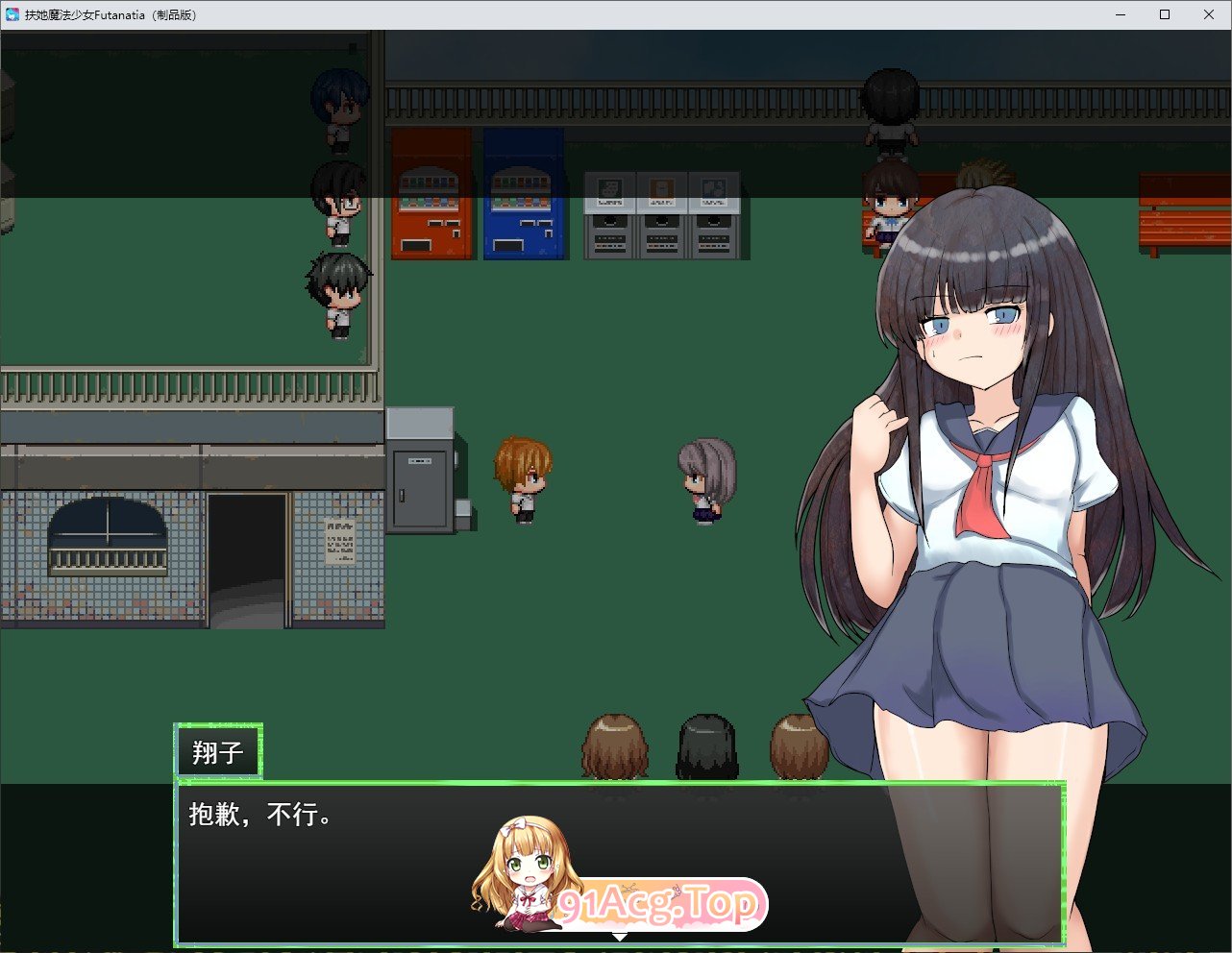Select the blue vending machine
Viewport: 1232px width, 953px height.
point(523,194)
